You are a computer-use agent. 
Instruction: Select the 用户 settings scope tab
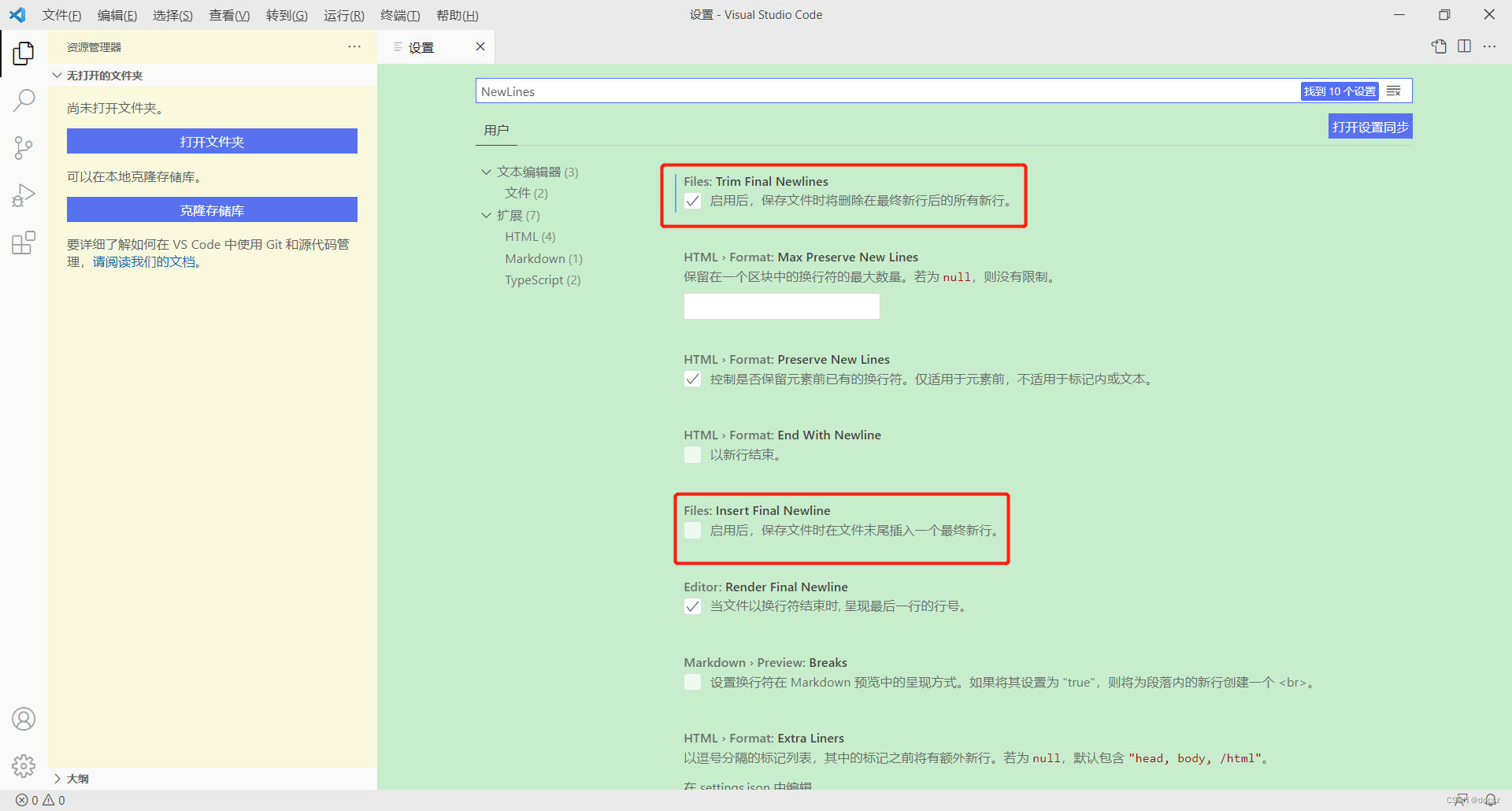496,130
